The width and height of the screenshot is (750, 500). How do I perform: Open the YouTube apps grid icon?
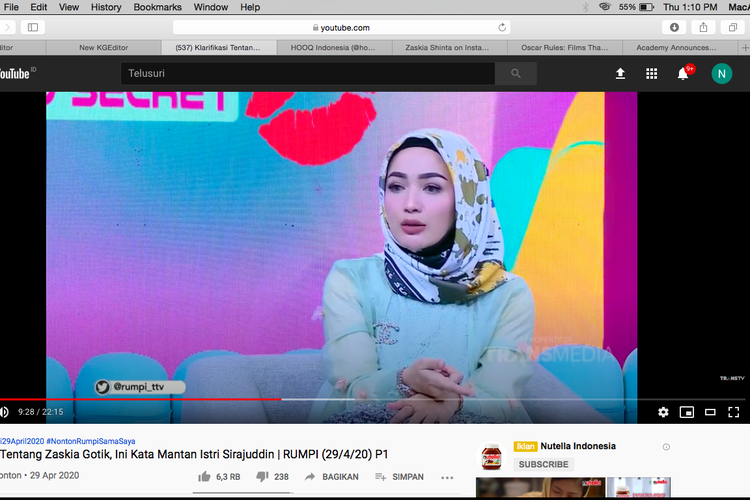652,73
